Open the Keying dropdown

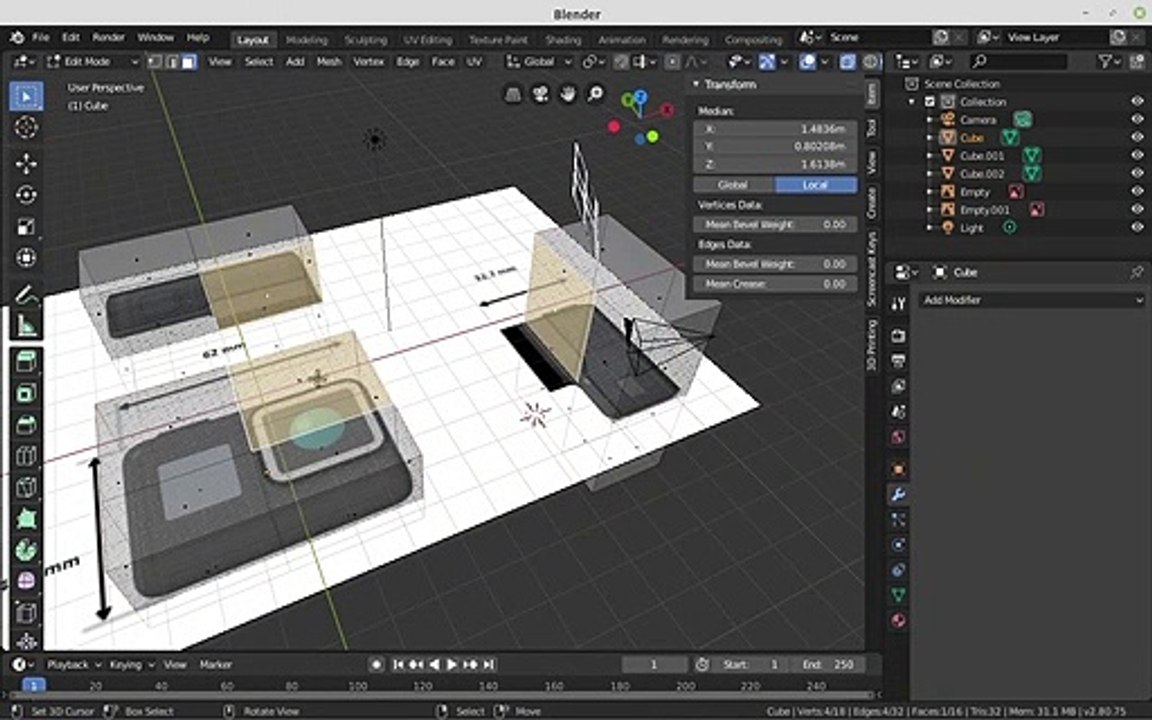132,664
